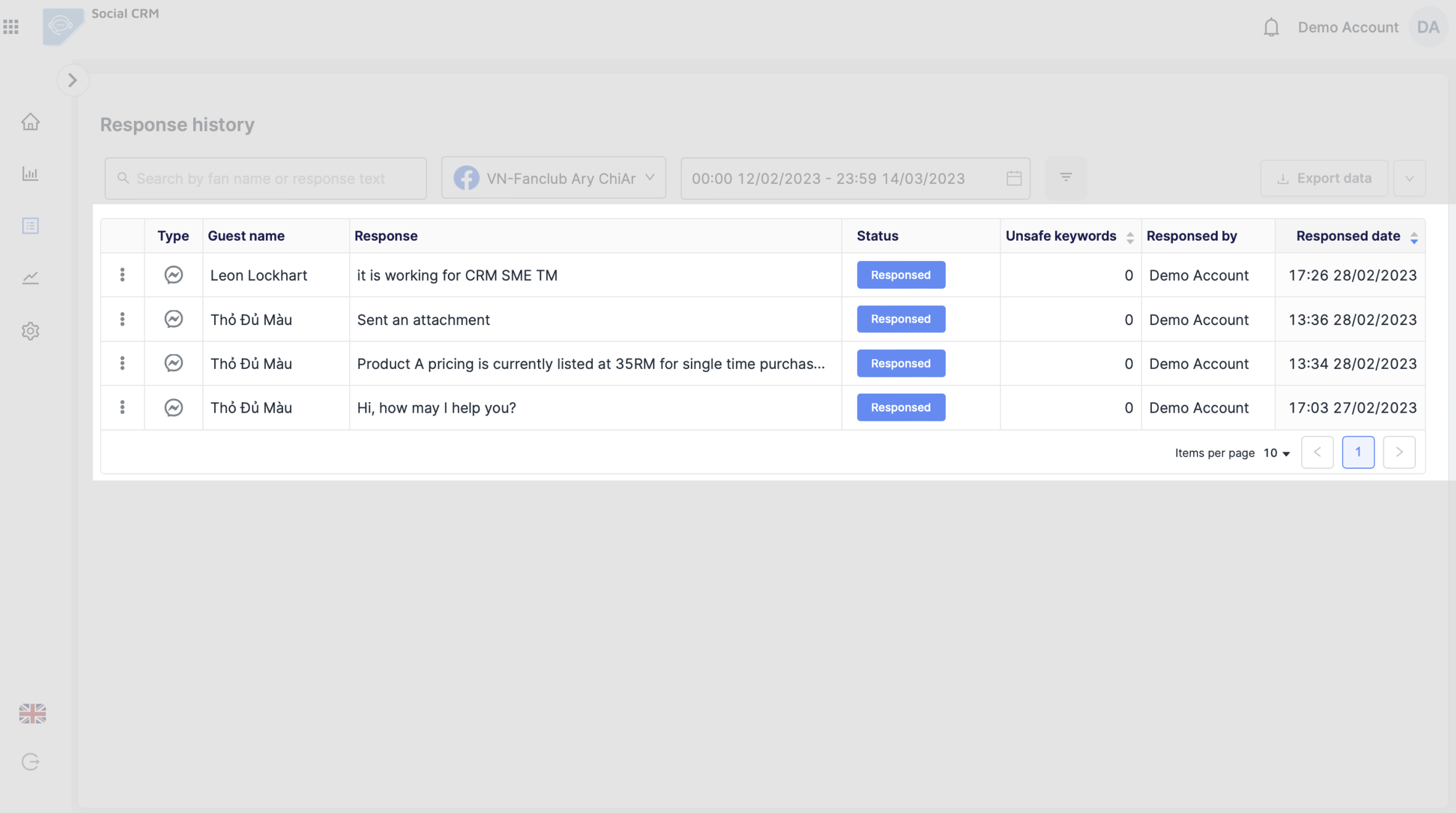The image size is (1456, 813).
Task: Click the notification bell icon
Action: pos(1271,28)
